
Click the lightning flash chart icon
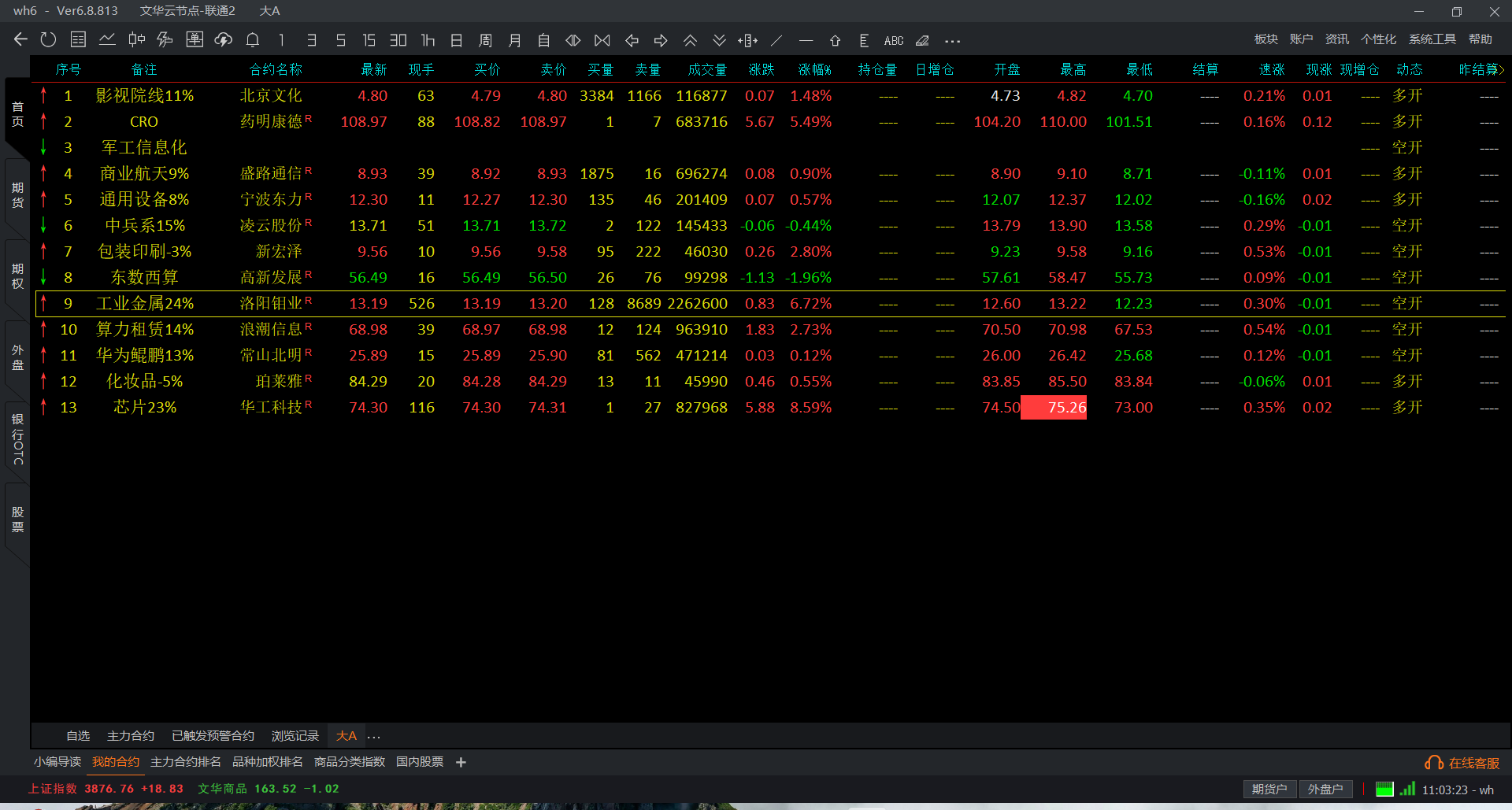pos(165,39)
